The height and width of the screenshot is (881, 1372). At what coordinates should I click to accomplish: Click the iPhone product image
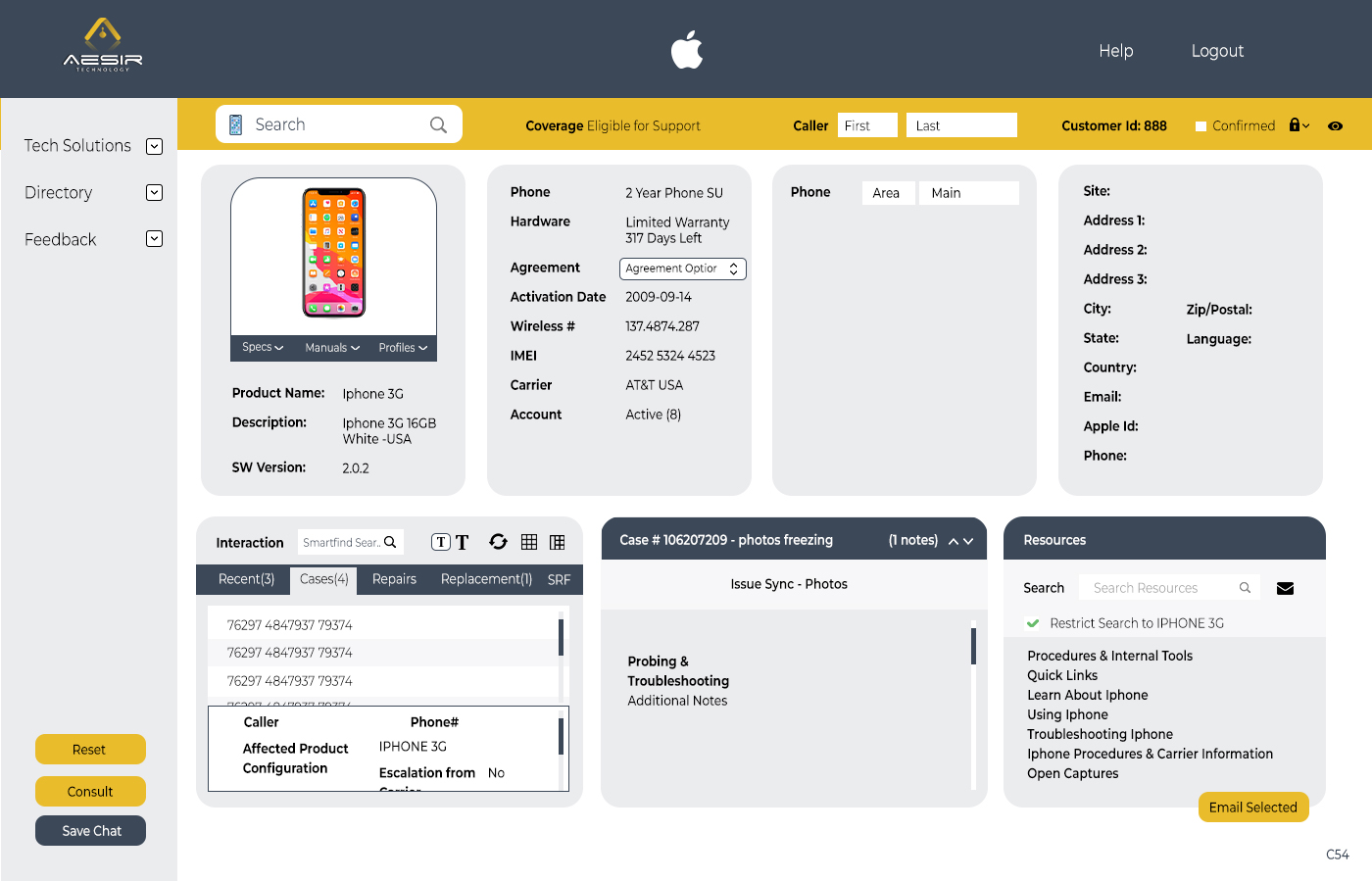[334, 253]
